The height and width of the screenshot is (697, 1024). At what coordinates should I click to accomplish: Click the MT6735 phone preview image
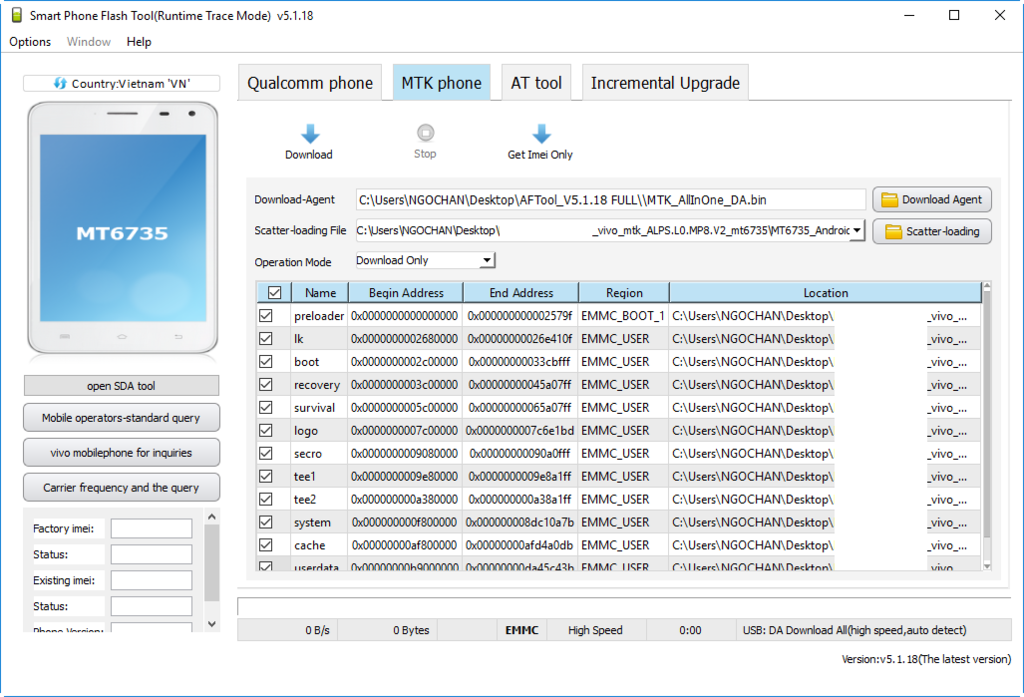pos(123,227)
